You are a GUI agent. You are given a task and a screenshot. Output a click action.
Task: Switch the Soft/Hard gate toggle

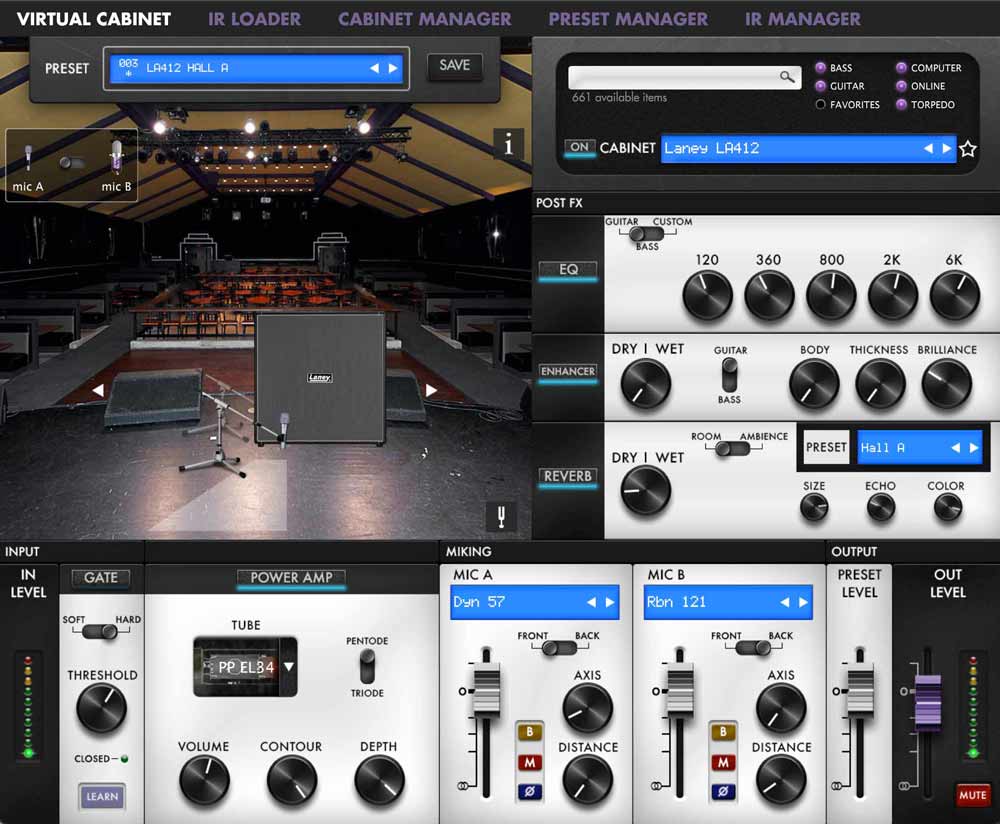pos(100,631)
